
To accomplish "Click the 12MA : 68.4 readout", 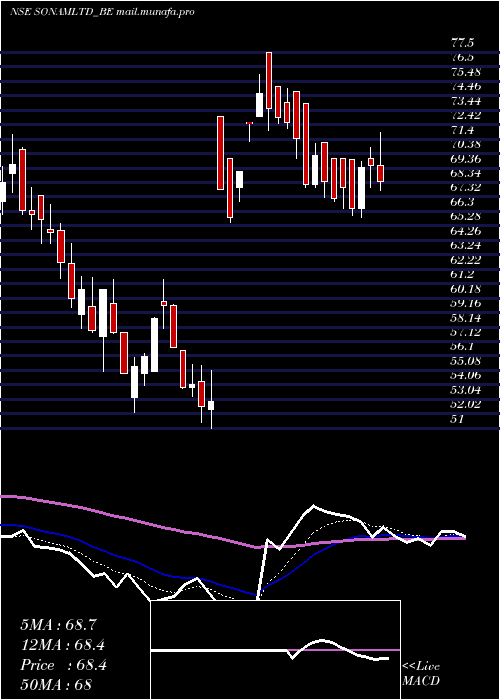I will (x=63, y=645).
